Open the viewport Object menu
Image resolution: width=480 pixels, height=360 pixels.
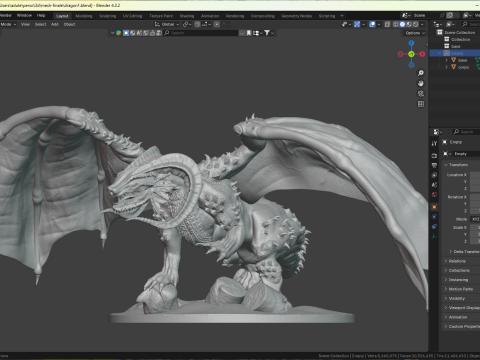click(69, 24)
